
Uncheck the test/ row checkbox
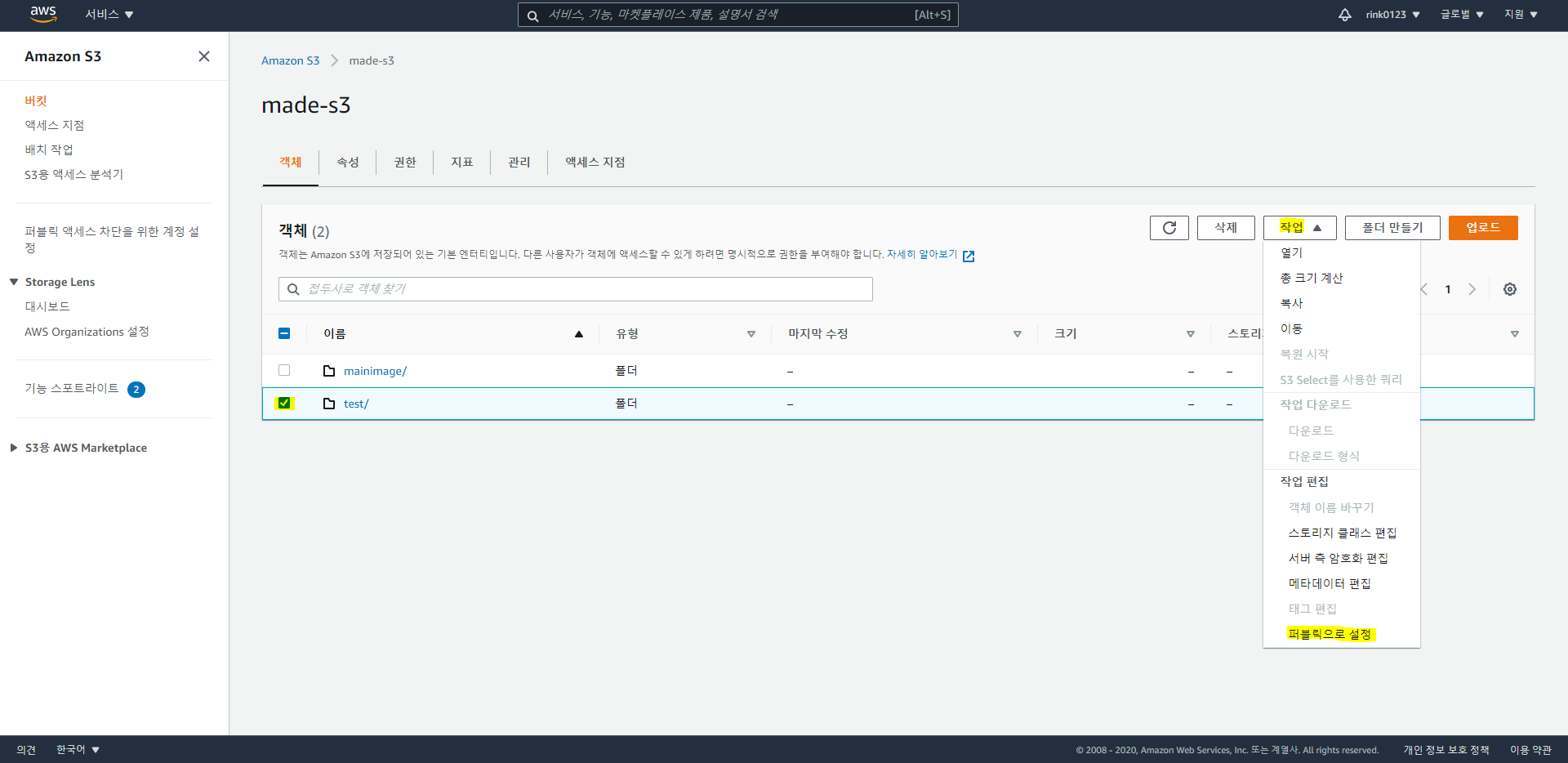[x=284, y=403]
